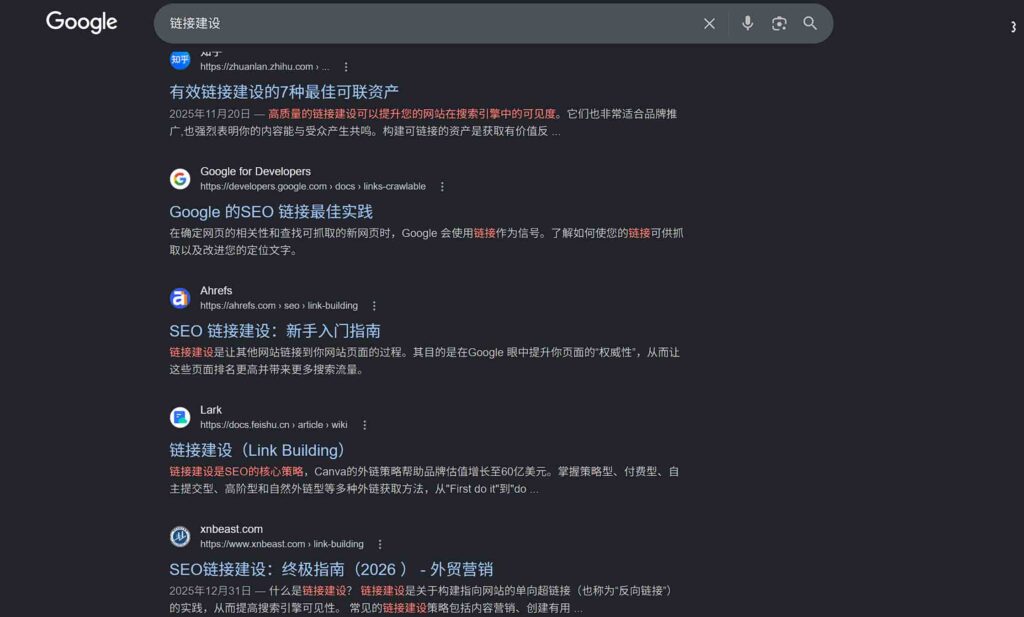The height and width of the screenshot is (617, 1024).
Task: Open more options for developers.google.com result
Action: tap(442, 186)
